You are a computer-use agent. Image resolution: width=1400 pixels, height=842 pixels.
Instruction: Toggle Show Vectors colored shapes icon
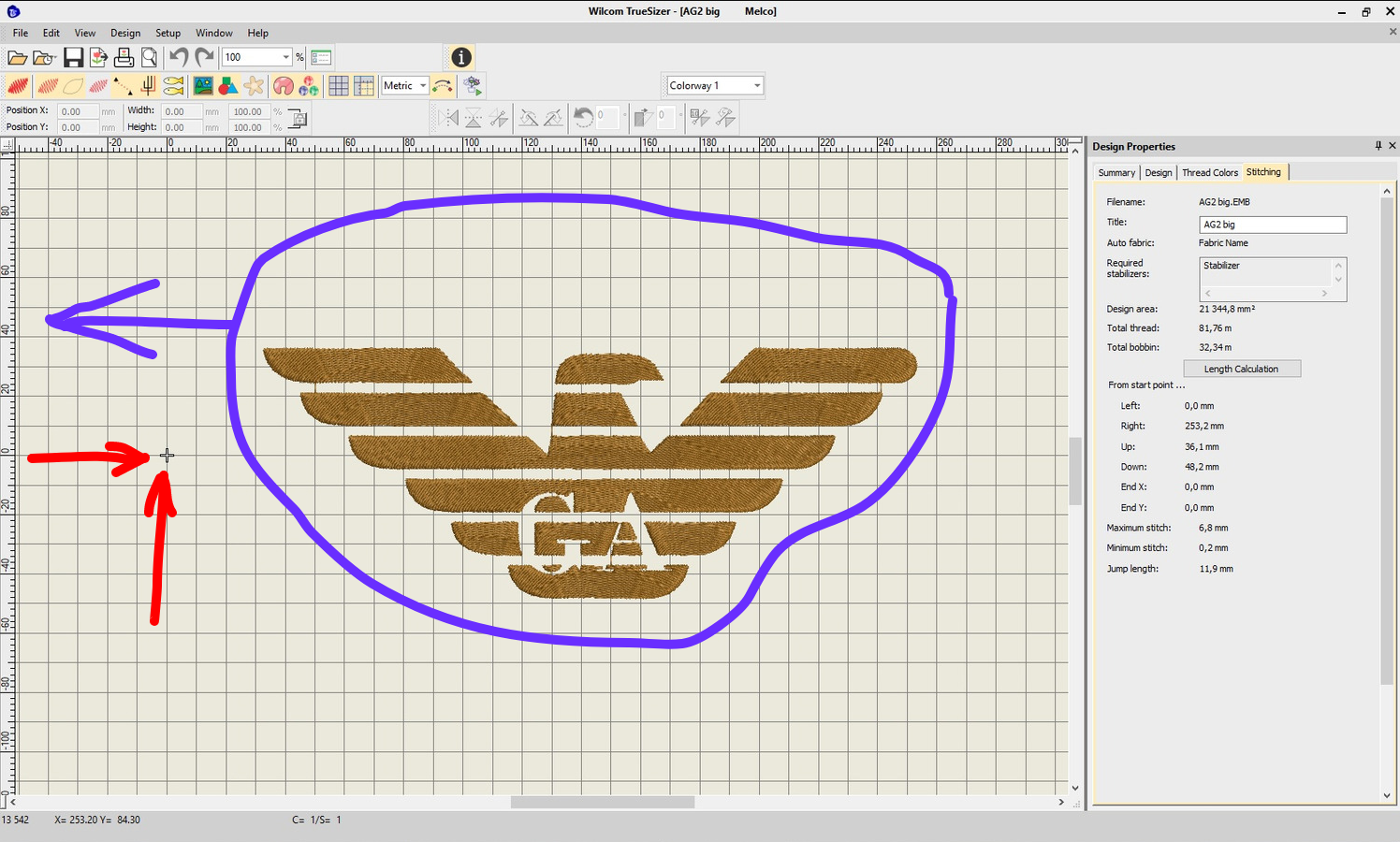click(228, 86)
